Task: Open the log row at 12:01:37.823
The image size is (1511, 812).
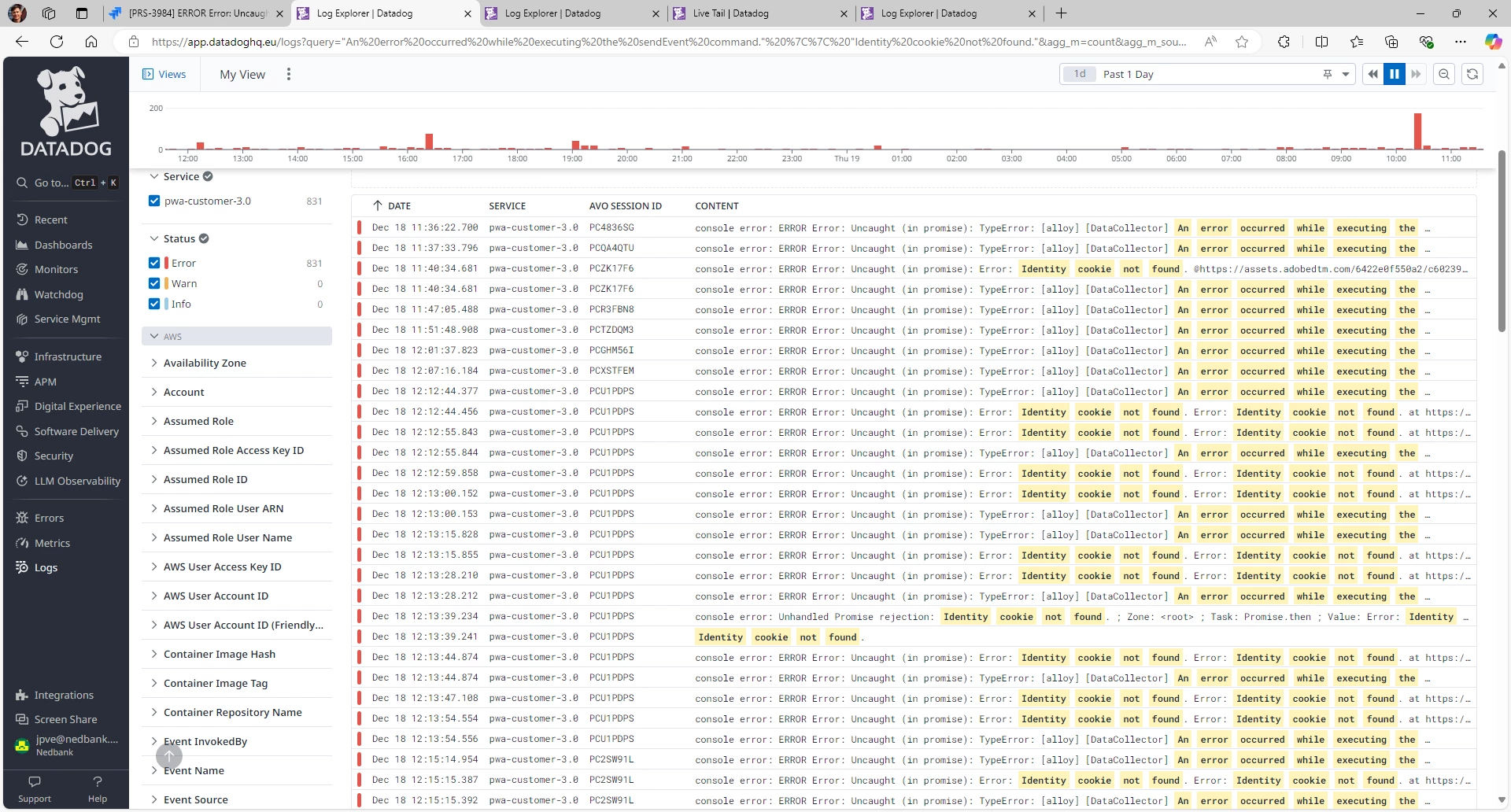Action: click(914, 350)
